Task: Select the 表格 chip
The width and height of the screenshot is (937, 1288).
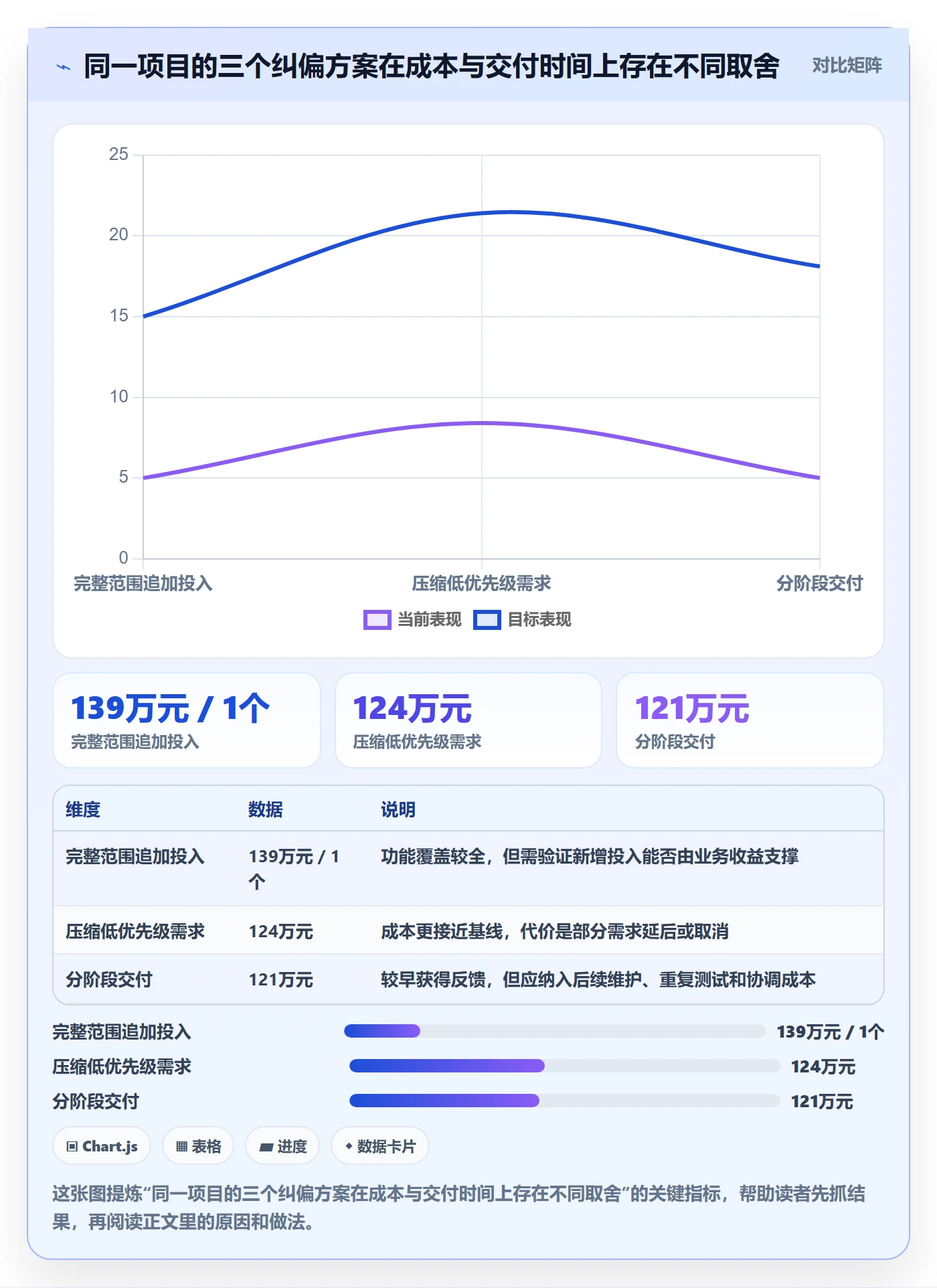Action: click(198, 1146)
